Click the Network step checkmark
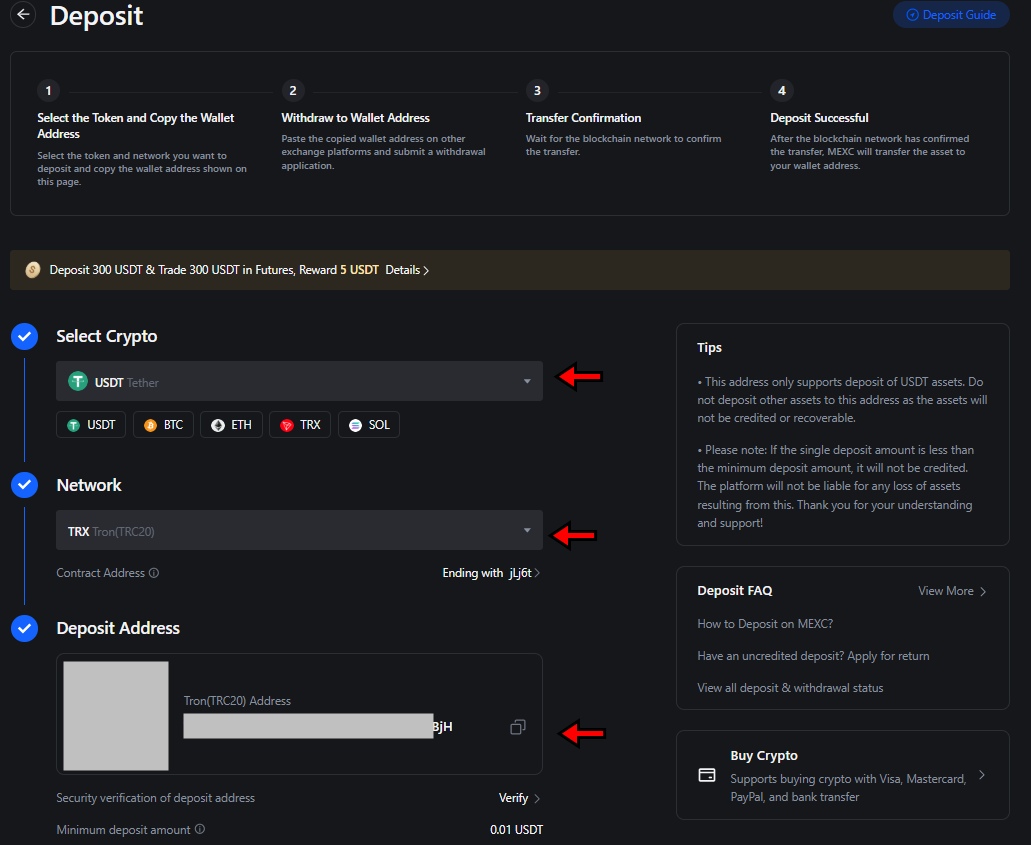Image resolution: width=1031 pixels, height=845 pixels. click(24, 485)
